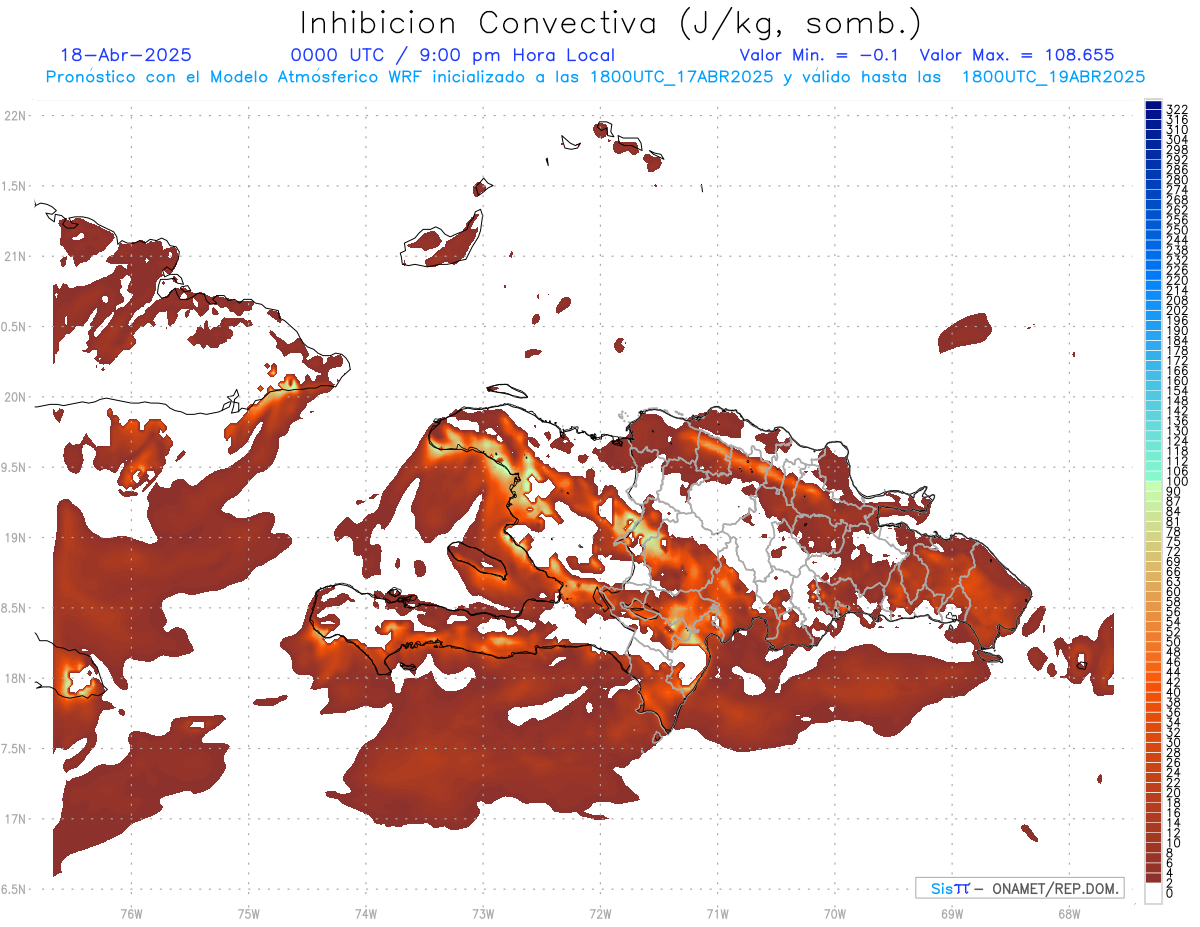Click the '18N' latitude label
Viewport: 1200px width, 927px height.
16,679
